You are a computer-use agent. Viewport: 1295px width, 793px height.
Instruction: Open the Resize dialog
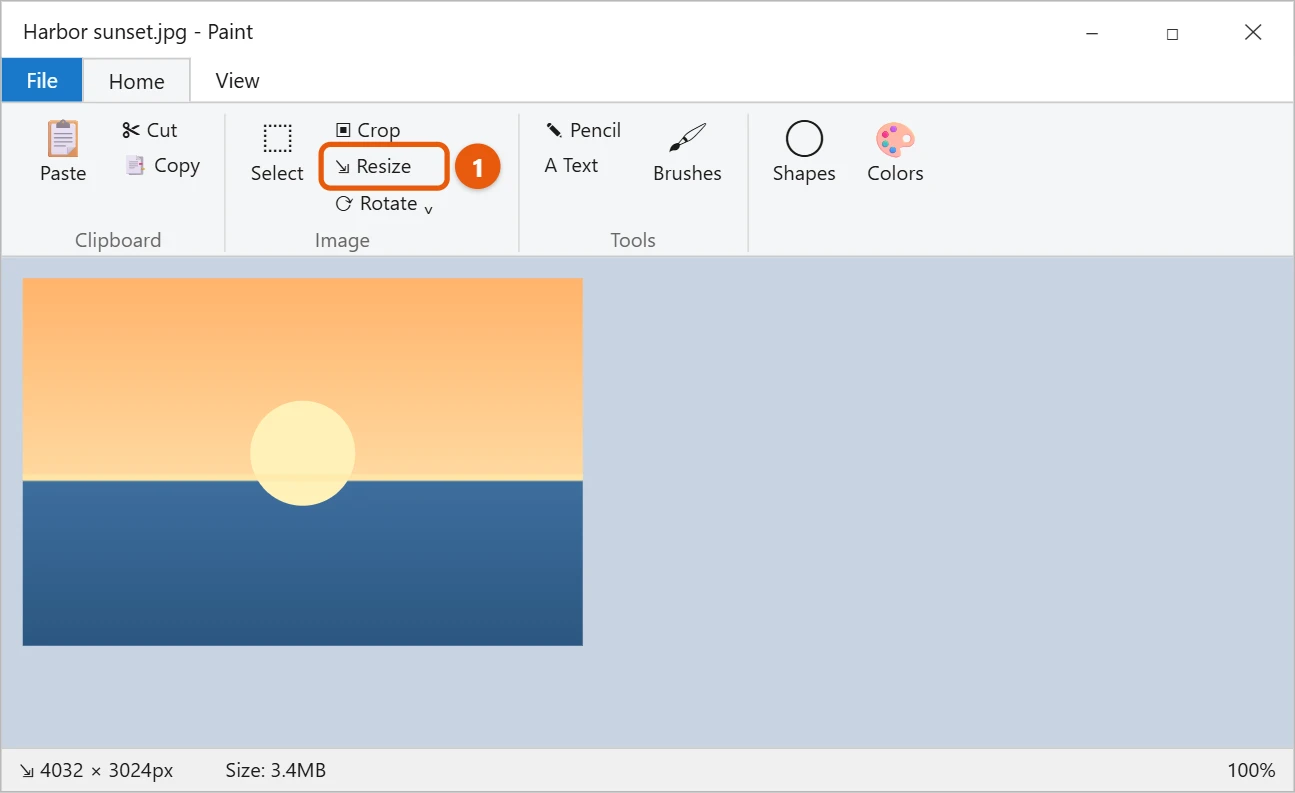point(383,166)
